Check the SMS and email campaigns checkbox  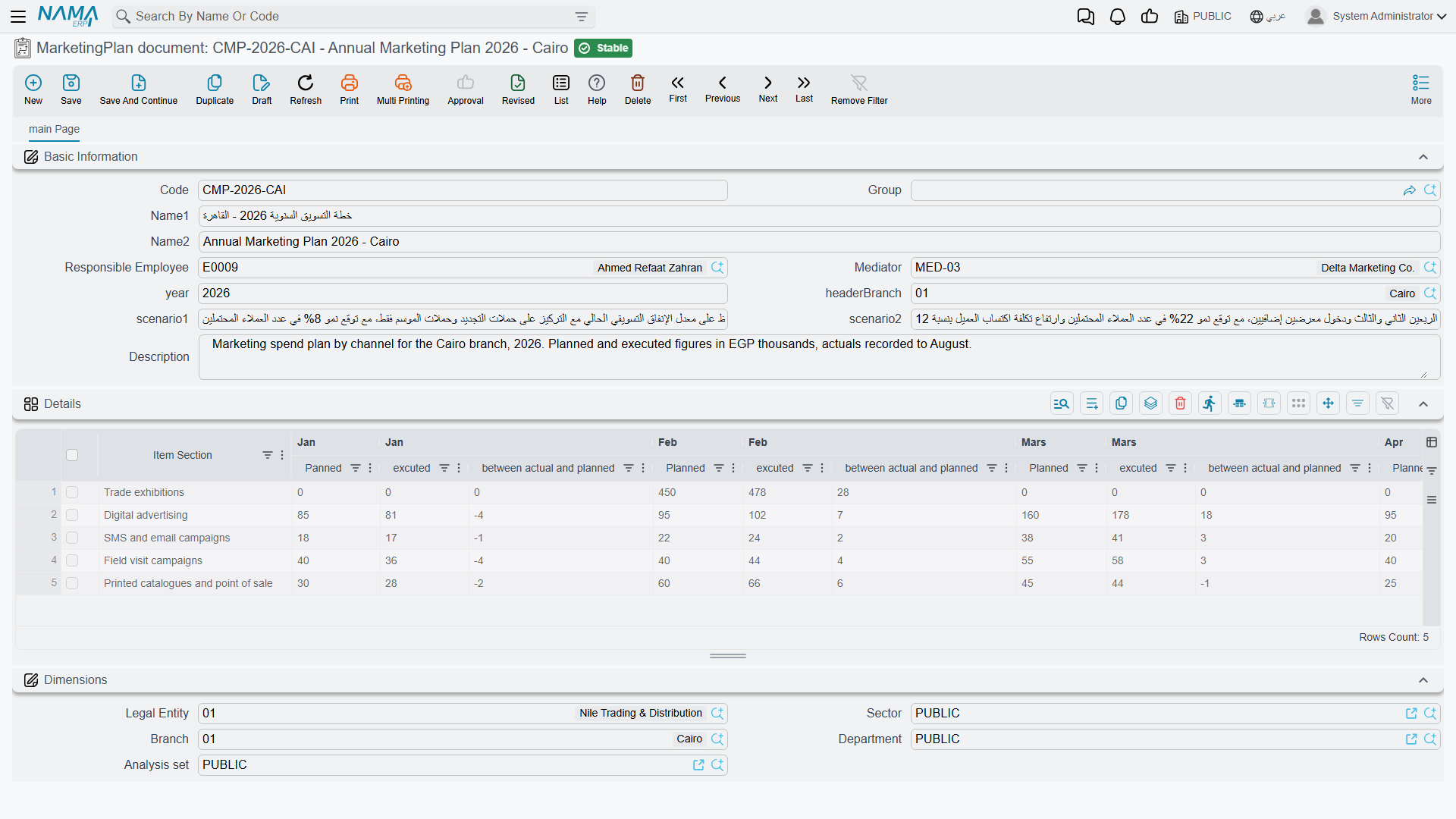tap(72, 538)
